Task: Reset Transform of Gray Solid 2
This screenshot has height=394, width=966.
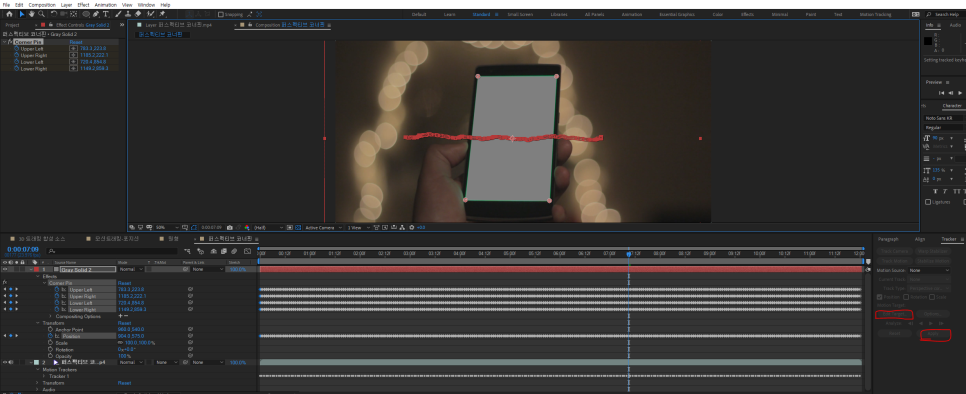Action: (124, 323)
